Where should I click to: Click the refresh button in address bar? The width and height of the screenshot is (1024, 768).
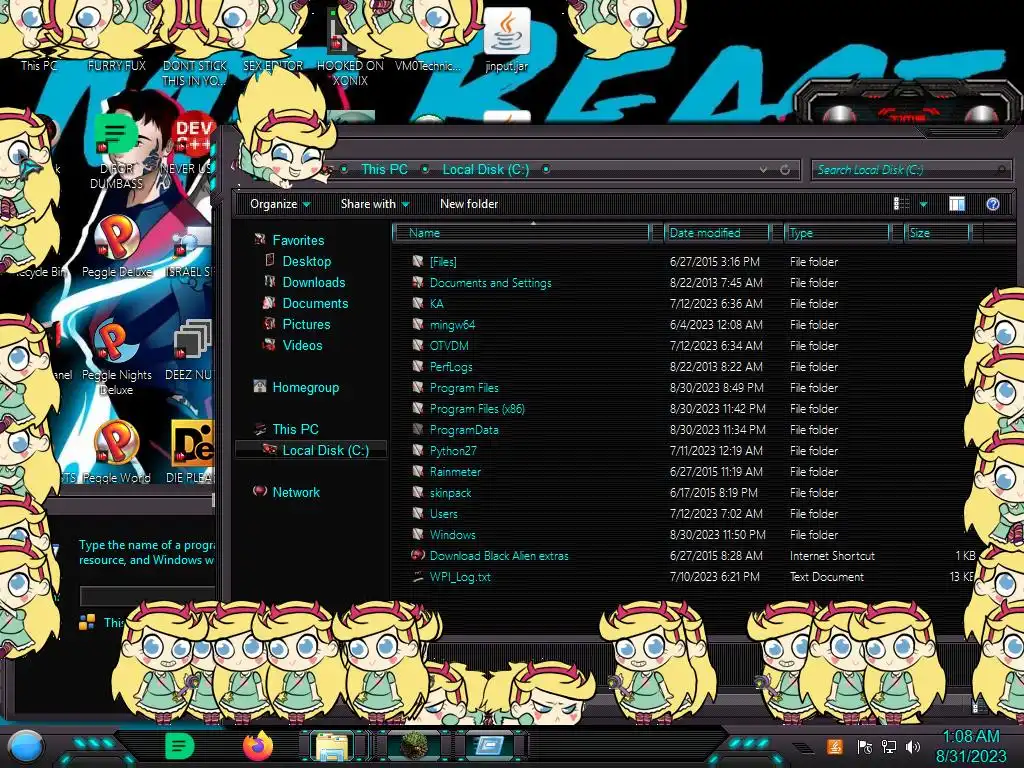pos(785,170)
